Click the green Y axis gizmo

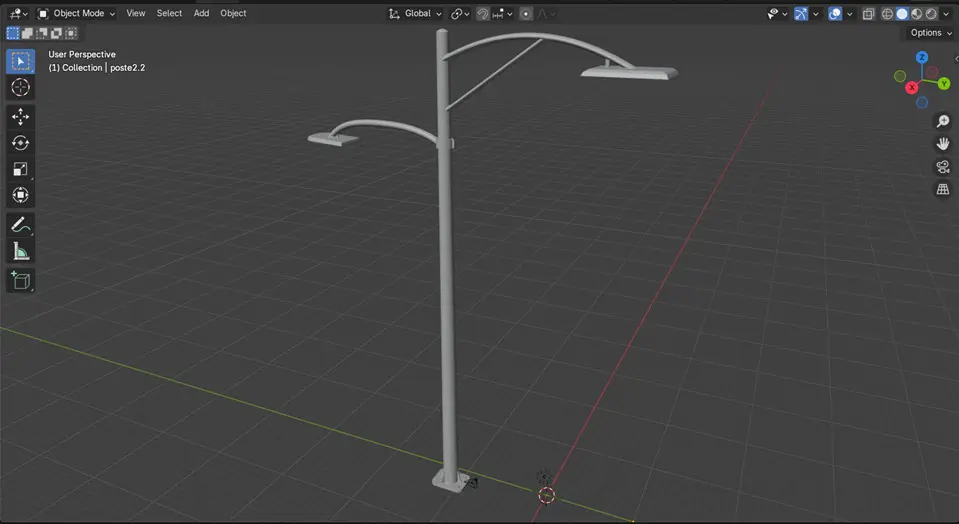coord(944,84)
